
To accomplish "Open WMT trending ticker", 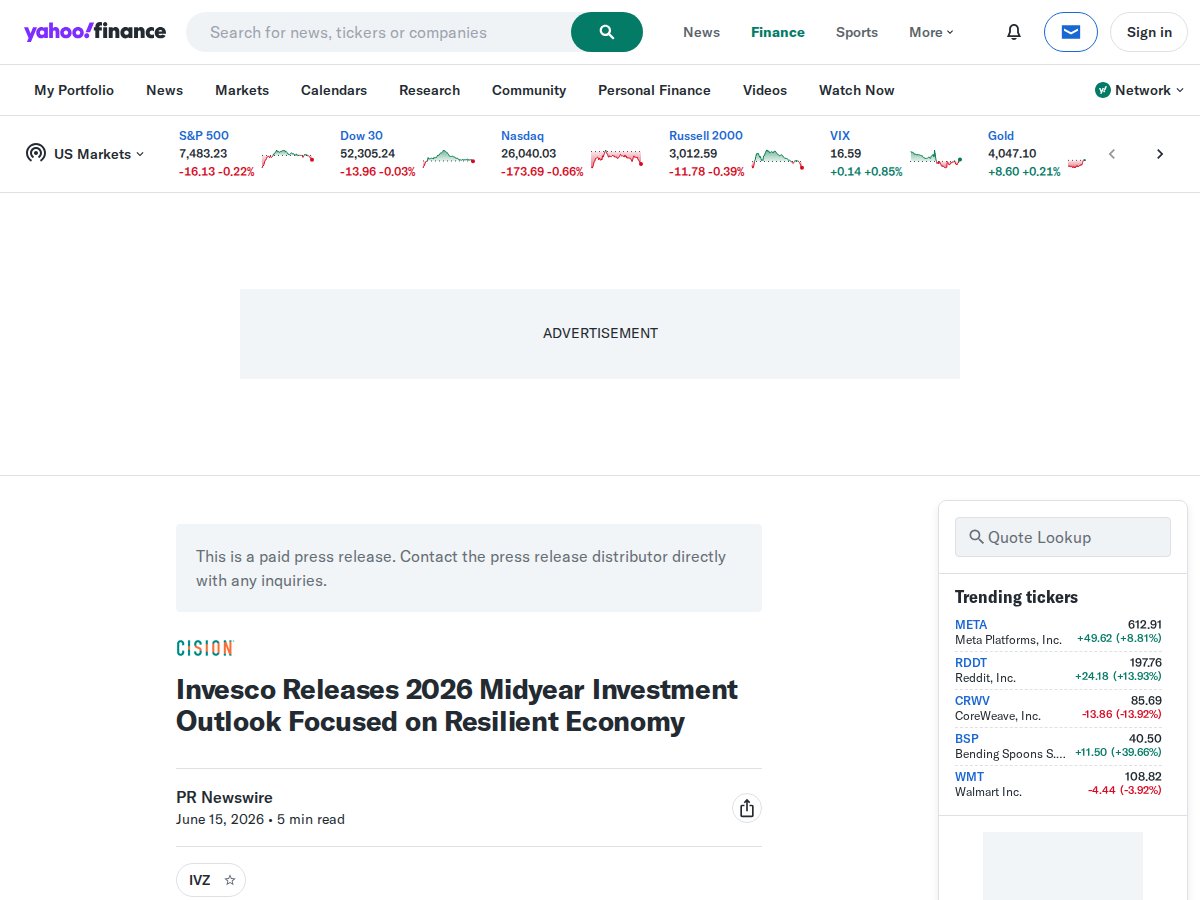I will point(969,777).
